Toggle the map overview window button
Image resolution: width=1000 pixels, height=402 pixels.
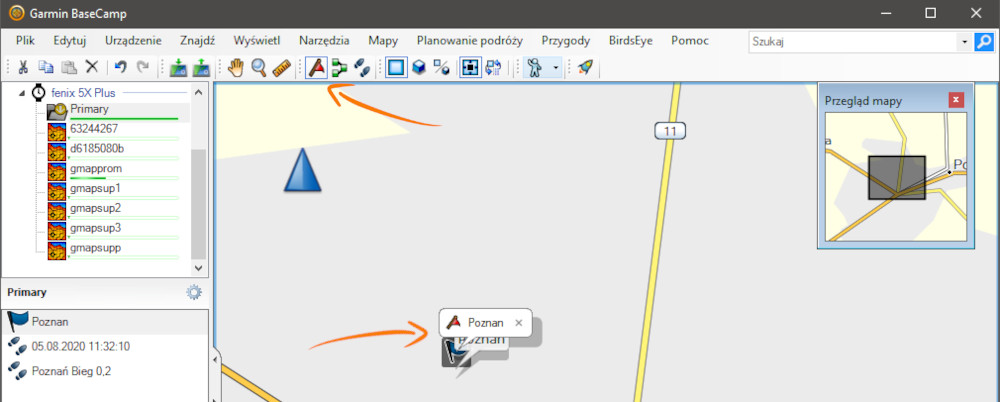471,68
